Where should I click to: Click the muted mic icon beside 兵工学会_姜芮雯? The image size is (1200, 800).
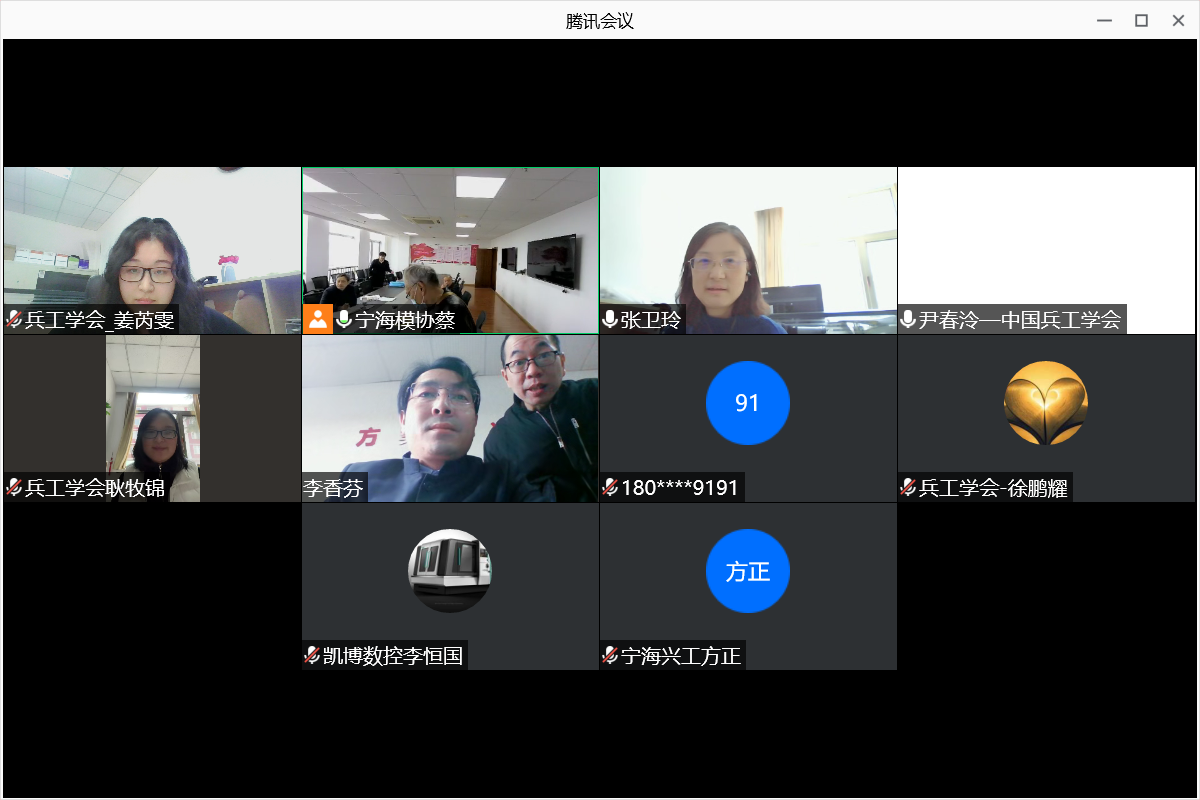(x=15, y=320)
